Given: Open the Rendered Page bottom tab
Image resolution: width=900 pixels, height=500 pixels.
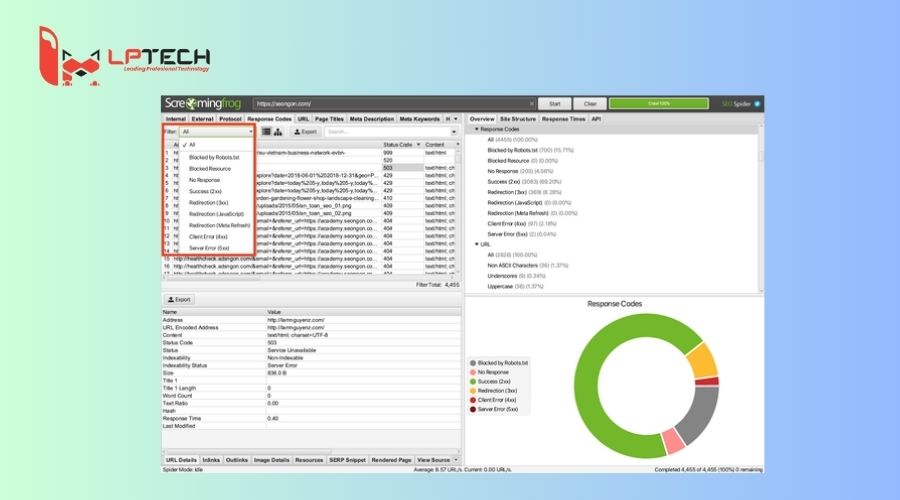Looking at the screenshot, I should click(391, 460).
